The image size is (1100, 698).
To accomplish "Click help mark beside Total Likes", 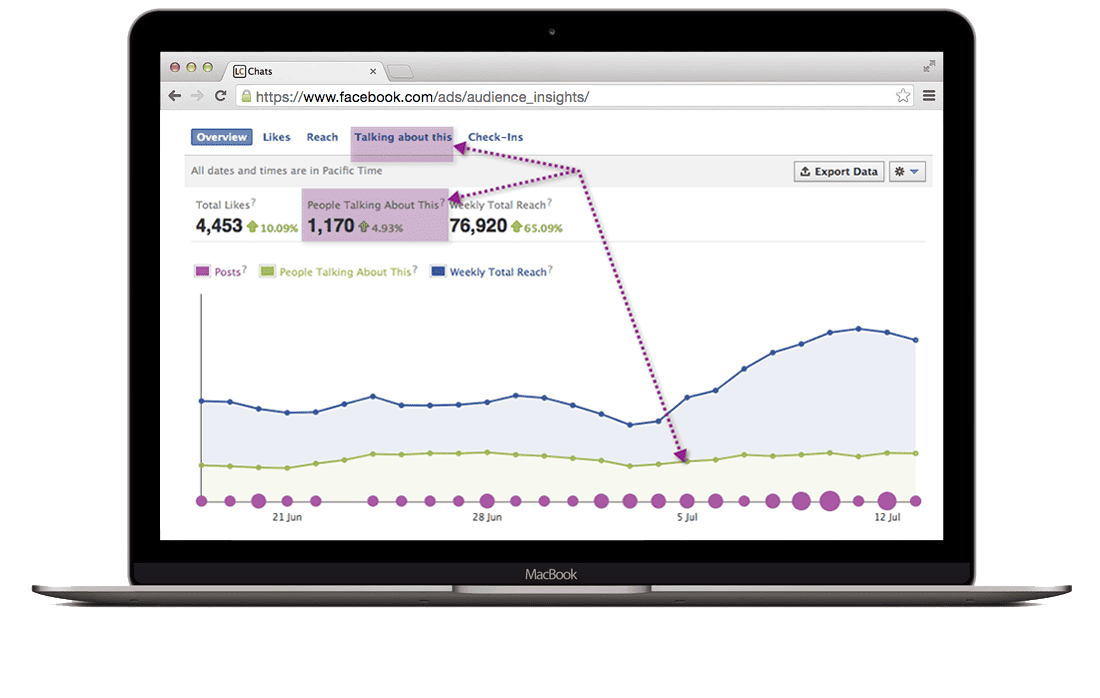I will [x=253, y=202].
